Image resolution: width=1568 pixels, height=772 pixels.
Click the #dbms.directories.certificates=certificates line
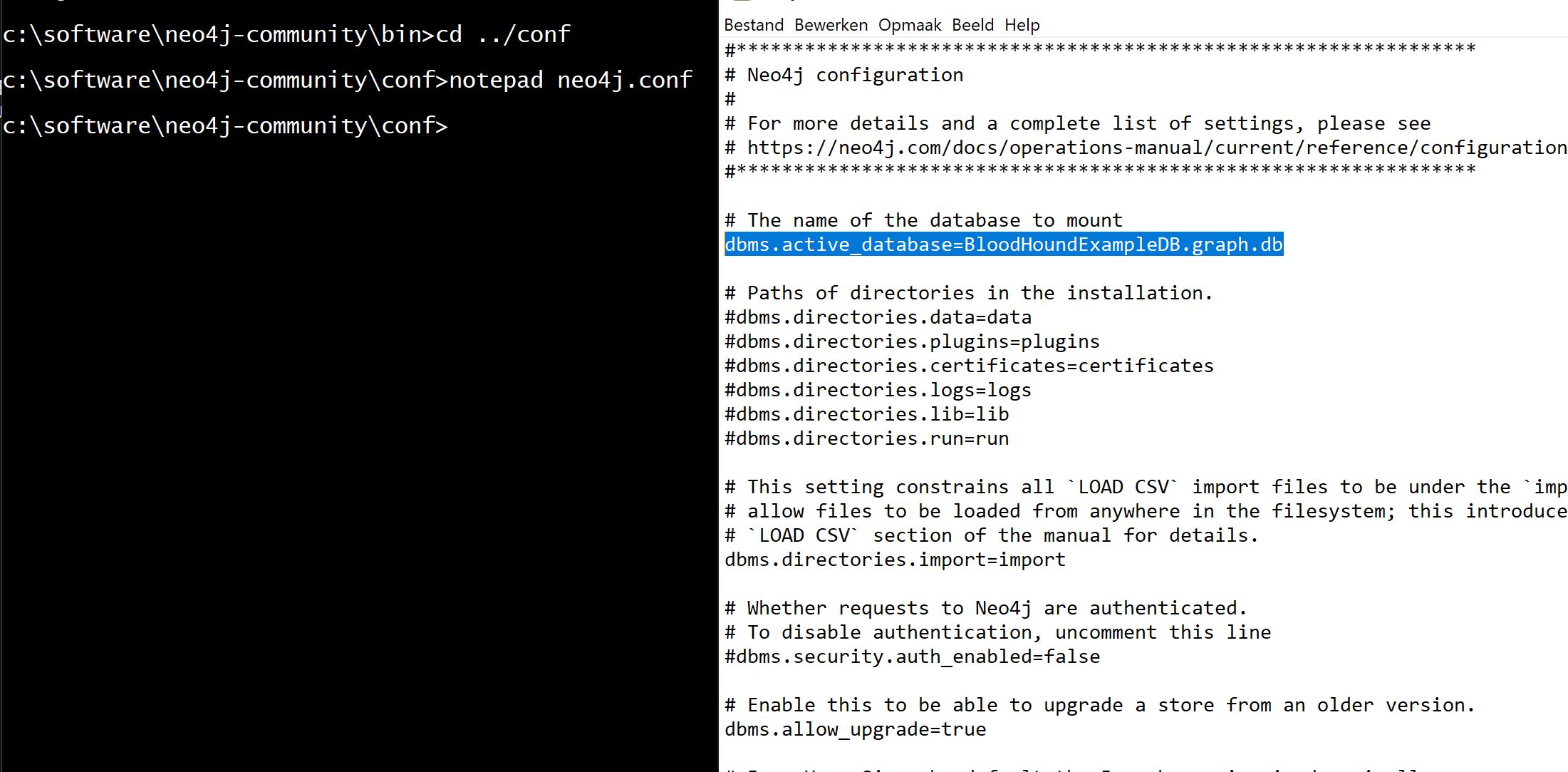[x=969, y=366]
